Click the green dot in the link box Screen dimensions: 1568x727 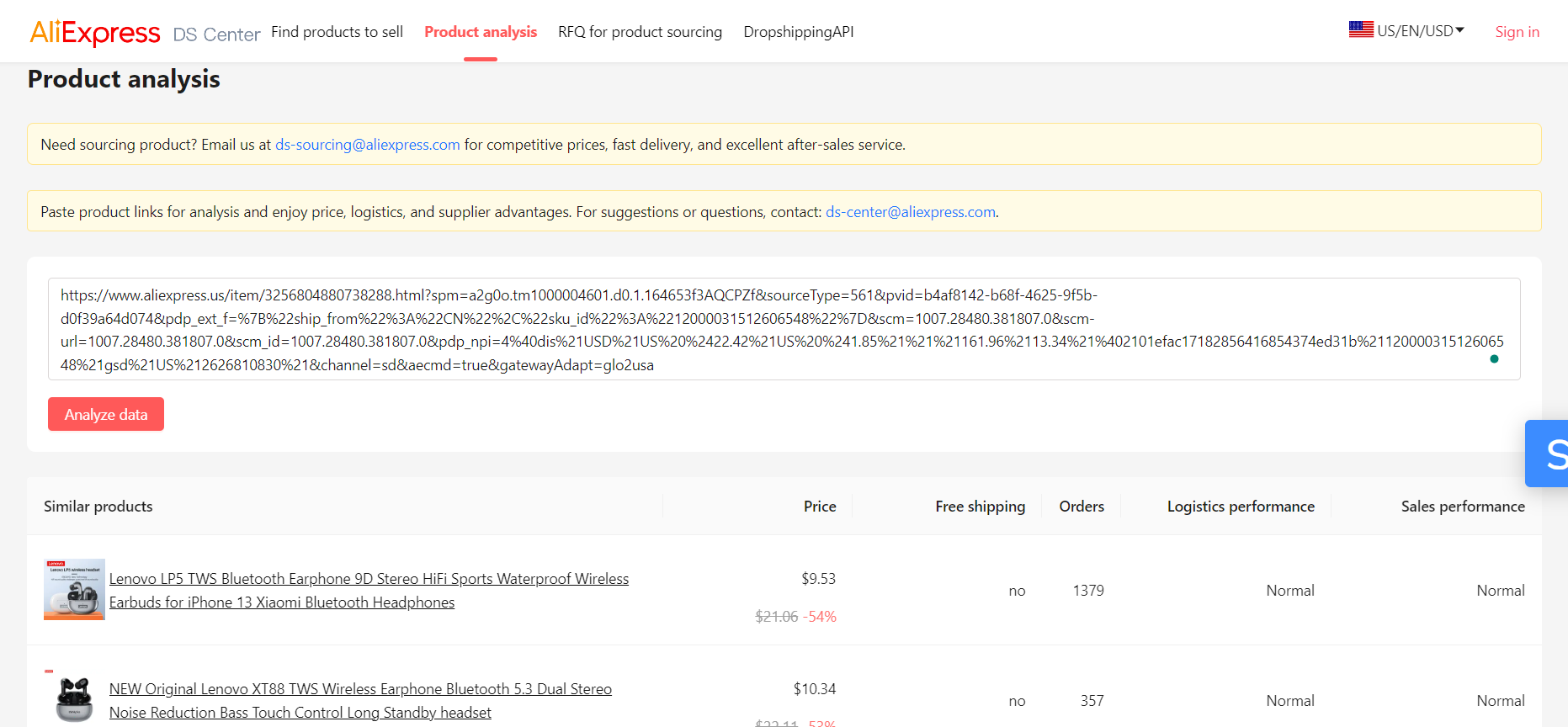pos(1494,358)
